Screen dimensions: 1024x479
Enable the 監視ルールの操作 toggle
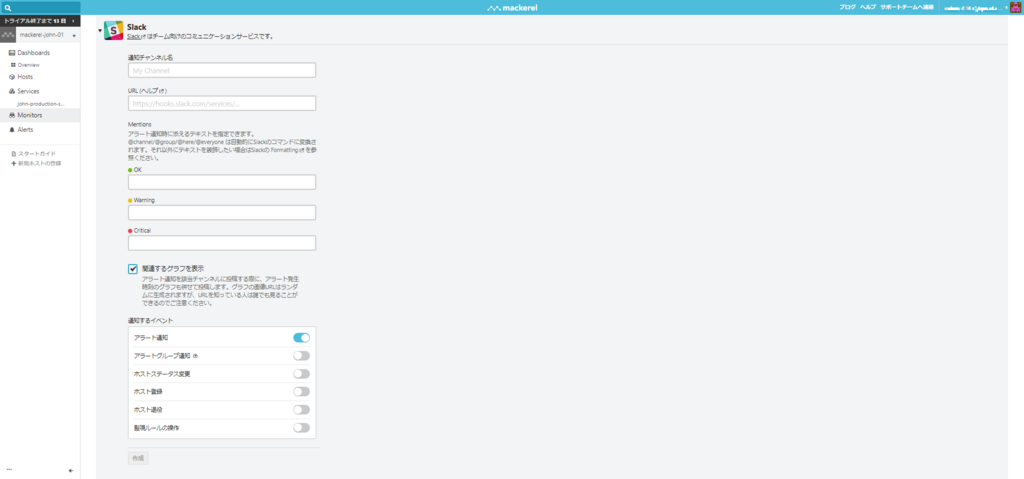click(x=301, y=427)
